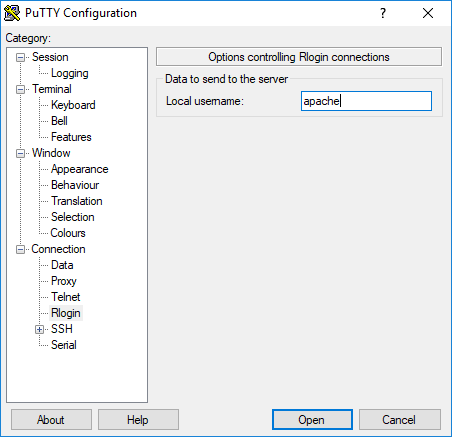Select the Proxy connection category
Viewport: 452px width, 437px height.
pyautogui.click(x=63, y=281)
